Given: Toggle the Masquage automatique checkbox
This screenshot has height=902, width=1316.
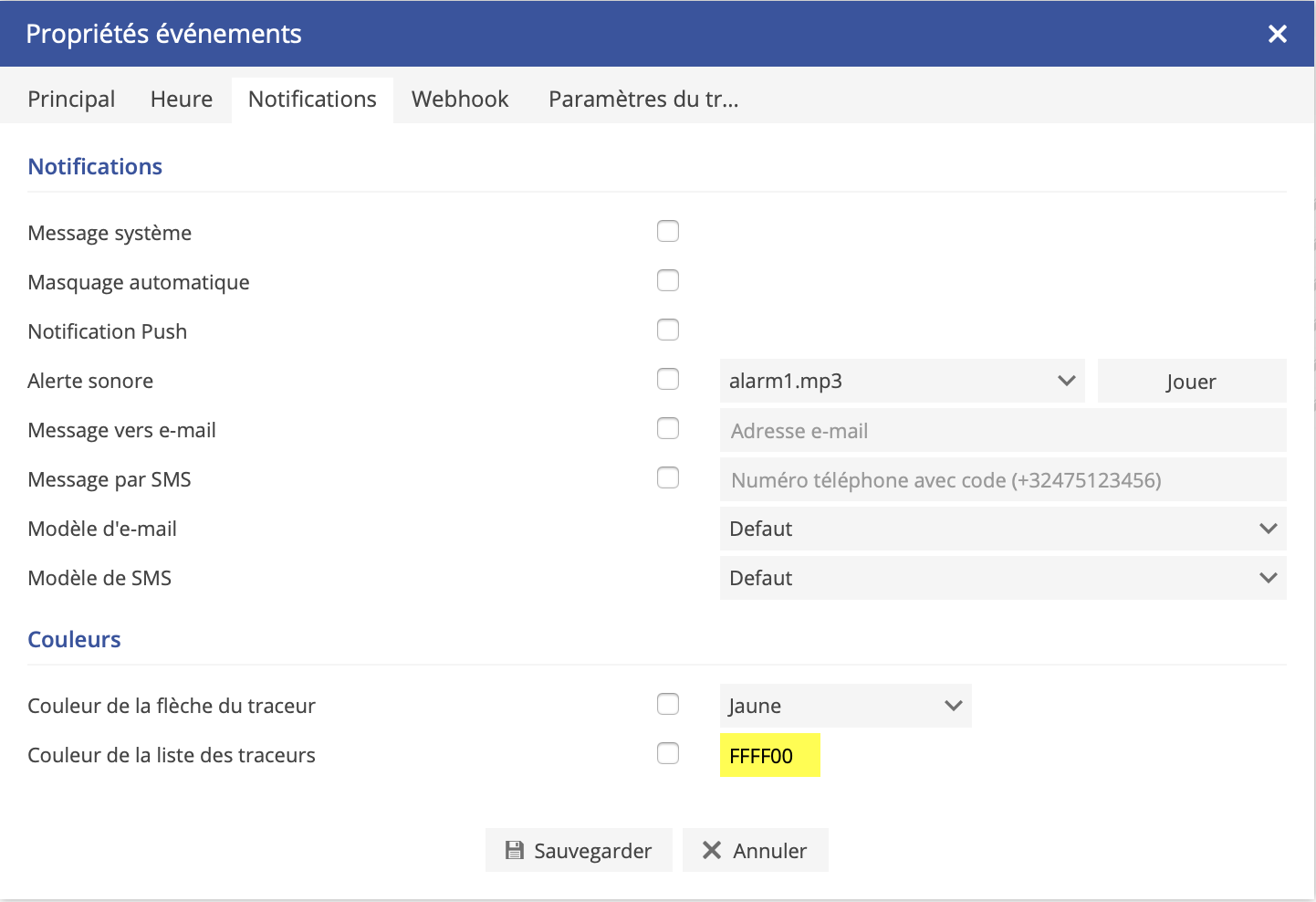Looking at the screenshot, I should pyautogui.click(x=668, y=280).
